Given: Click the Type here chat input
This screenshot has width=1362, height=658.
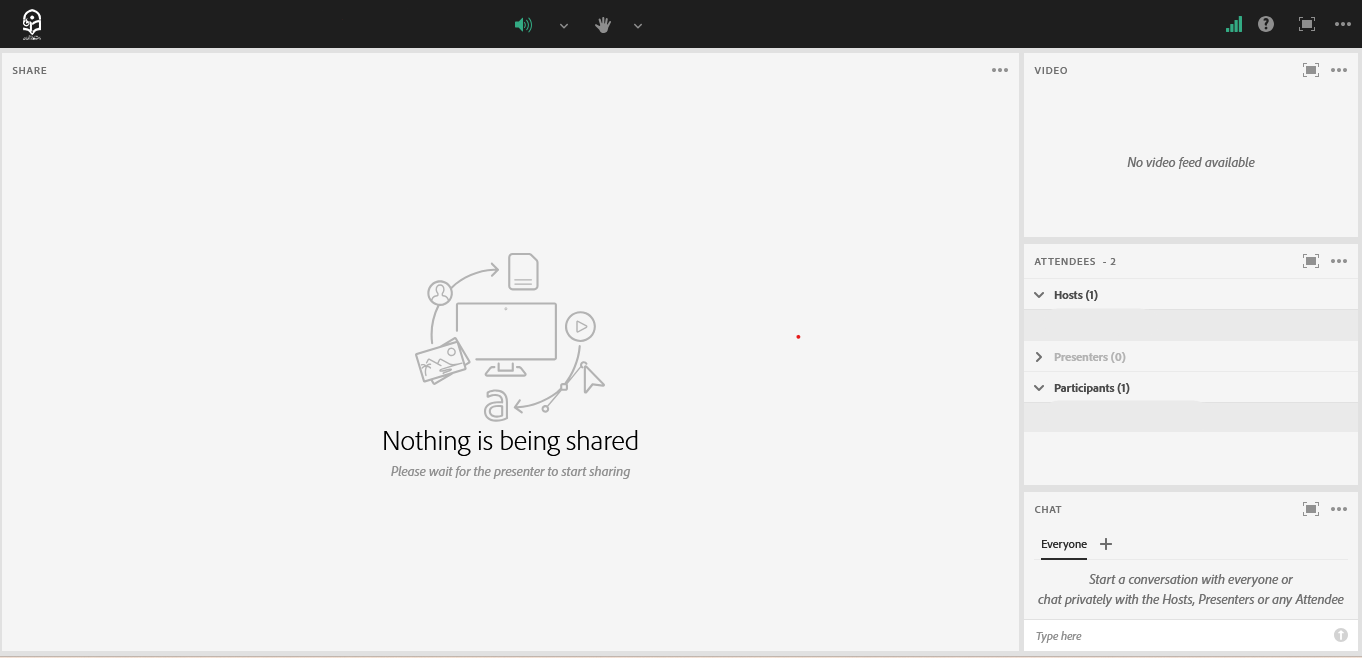Looking at the screenshot, I should (1180, 636).
